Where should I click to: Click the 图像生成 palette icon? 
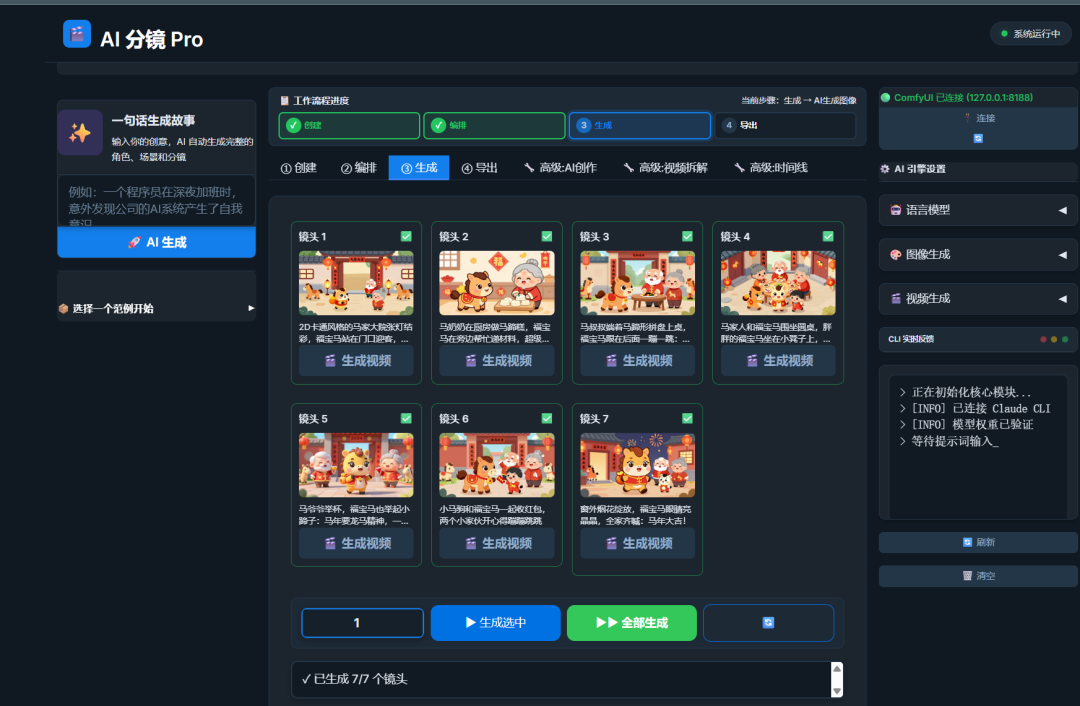(x=893, y=254)
